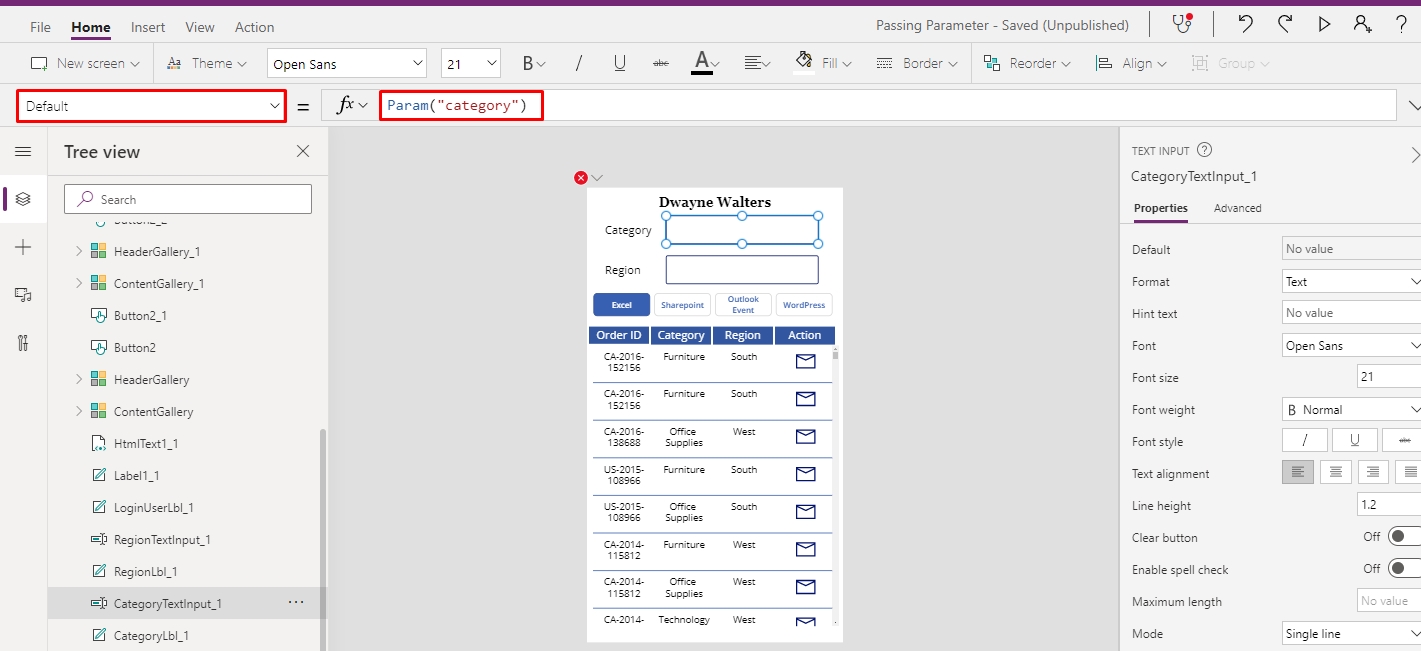
Task: Toggle the Clear button switch
Action: pyautogui.click(x=1404, y=537)
